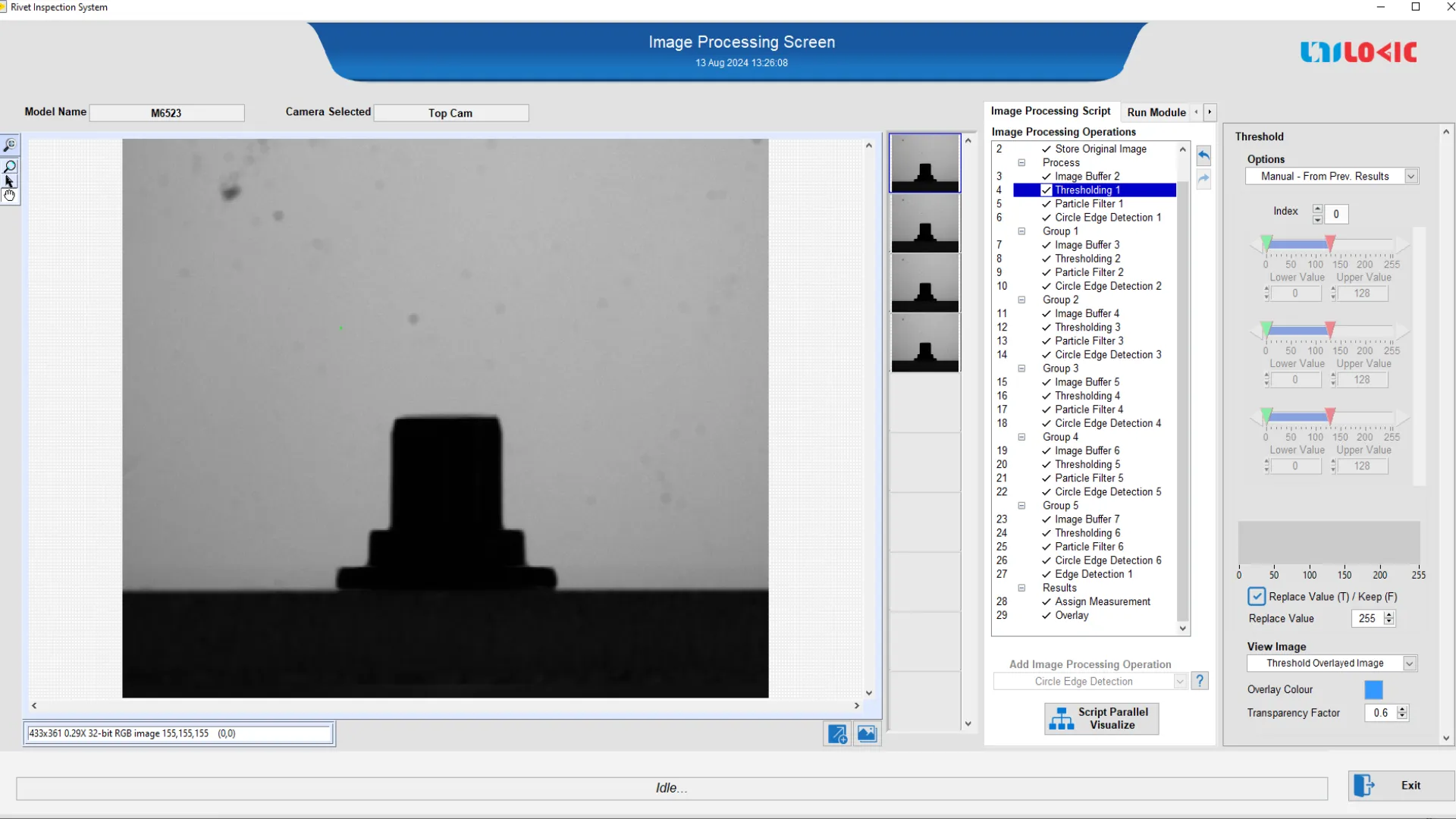Click the add-arrow icon below image viewer
This screenshot has height=819, width=1456.
837,733
